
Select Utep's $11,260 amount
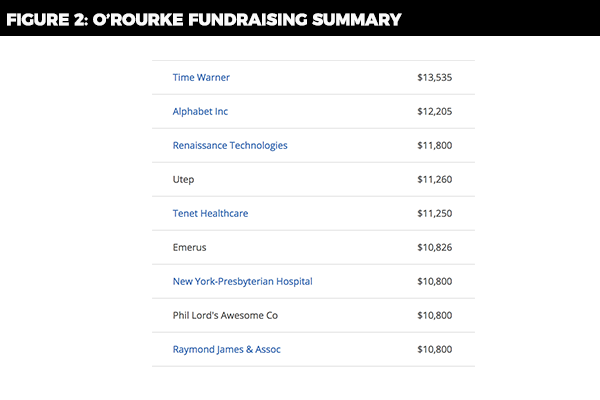coord(435,179)
